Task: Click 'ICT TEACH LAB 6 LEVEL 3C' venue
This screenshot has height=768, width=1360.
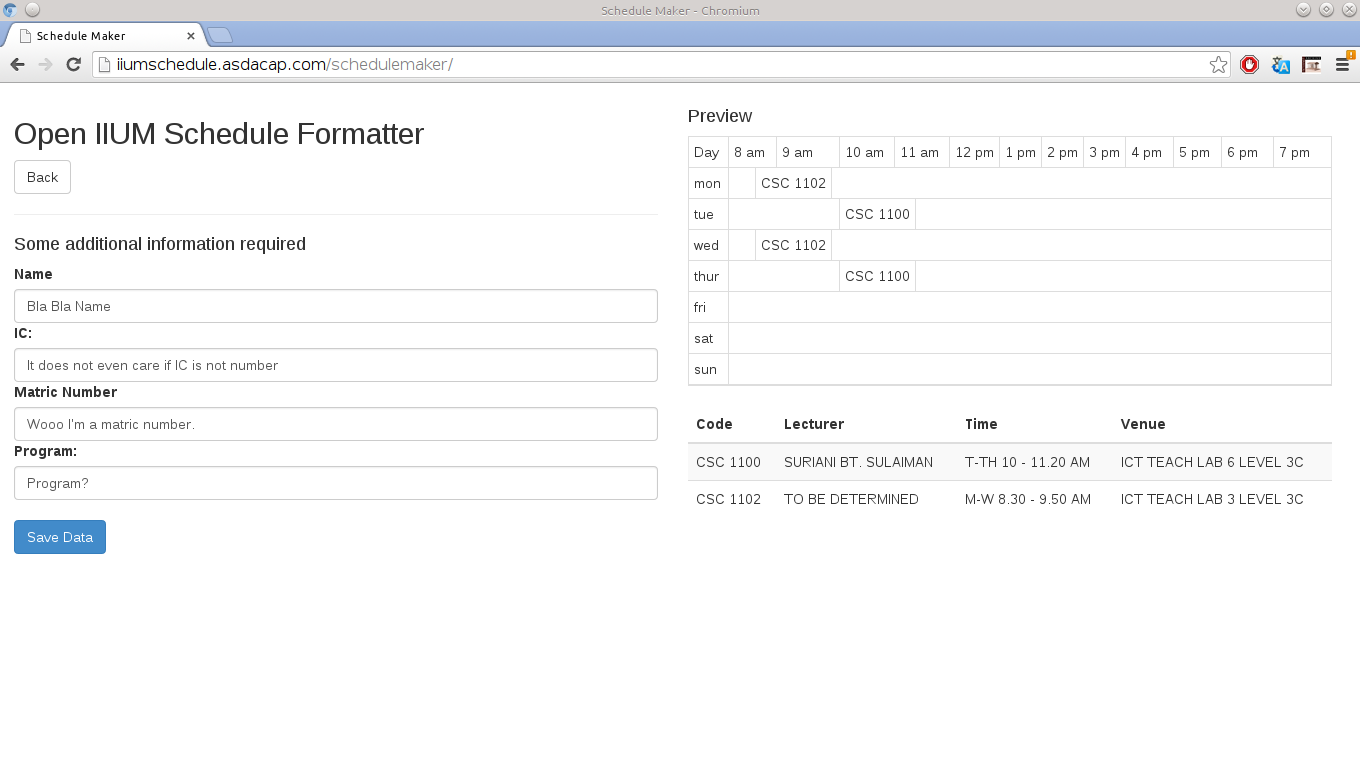Action: (1212, 462)
